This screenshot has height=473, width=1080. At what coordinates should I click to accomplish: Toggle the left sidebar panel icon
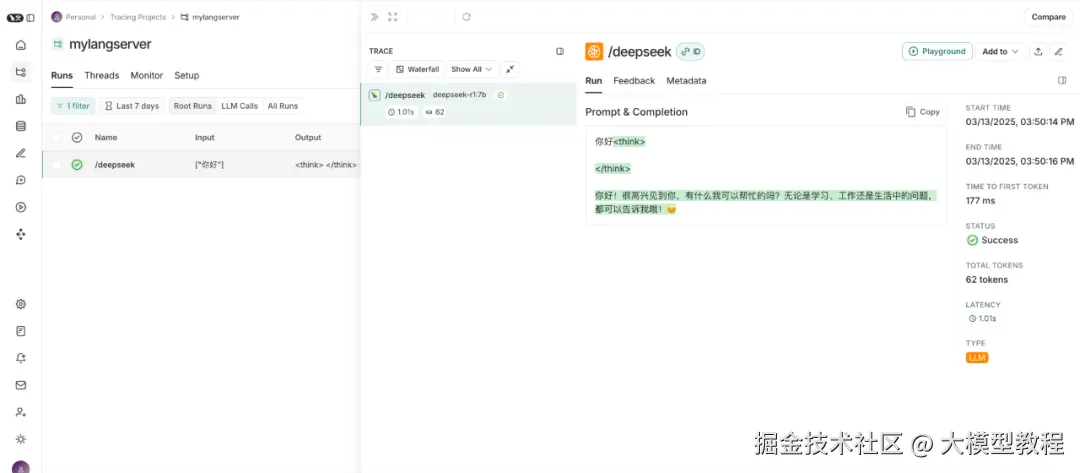pos(30,17)
